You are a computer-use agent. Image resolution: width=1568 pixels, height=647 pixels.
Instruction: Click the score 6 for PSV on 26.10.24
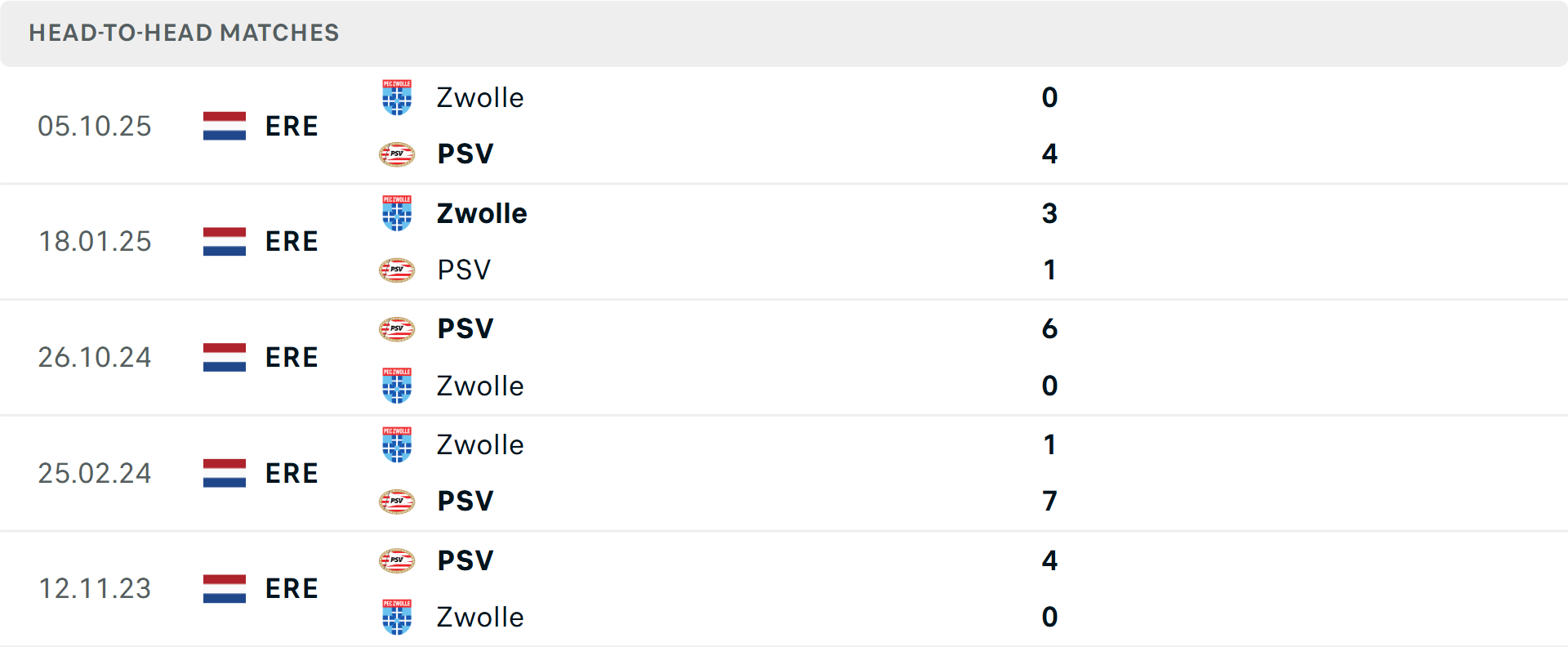[1050, 329]
